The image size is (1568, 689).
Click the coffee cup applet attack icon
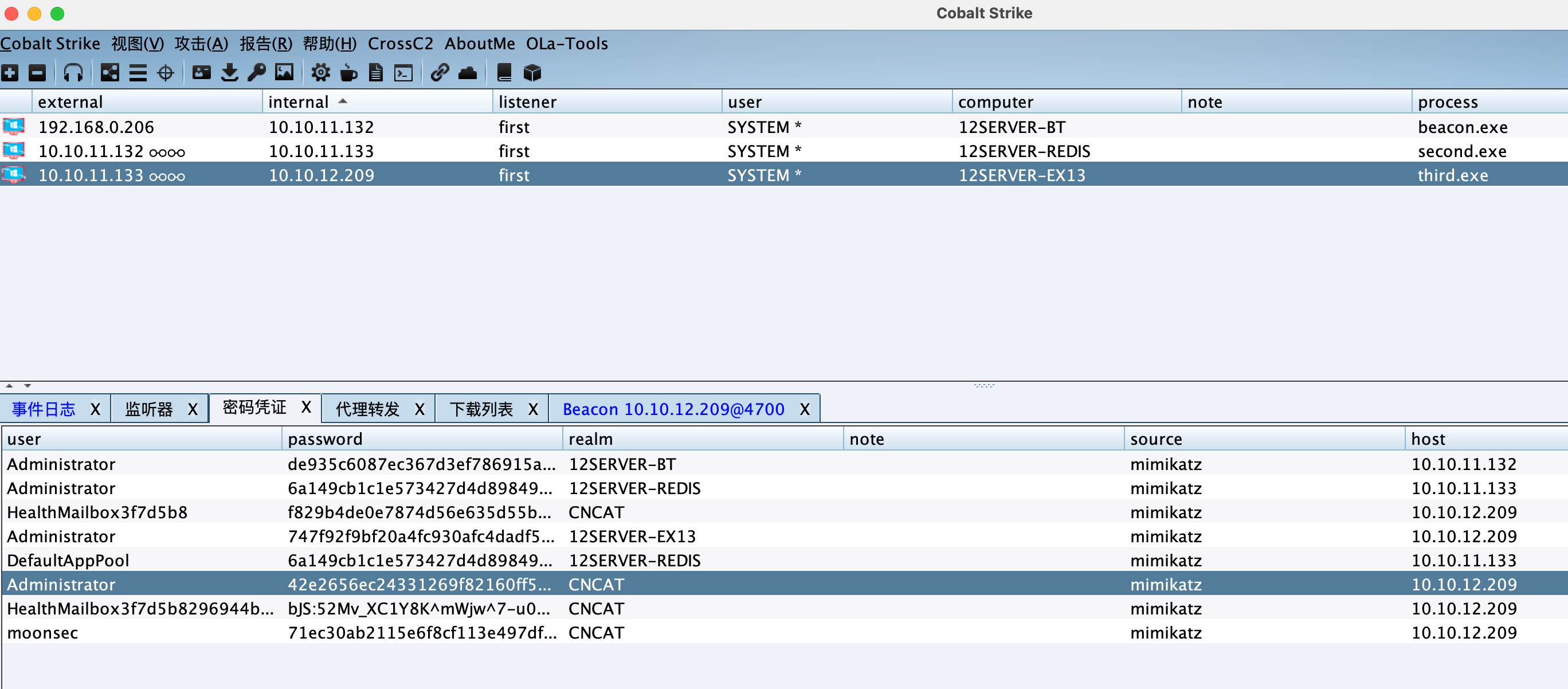[348, 73]
